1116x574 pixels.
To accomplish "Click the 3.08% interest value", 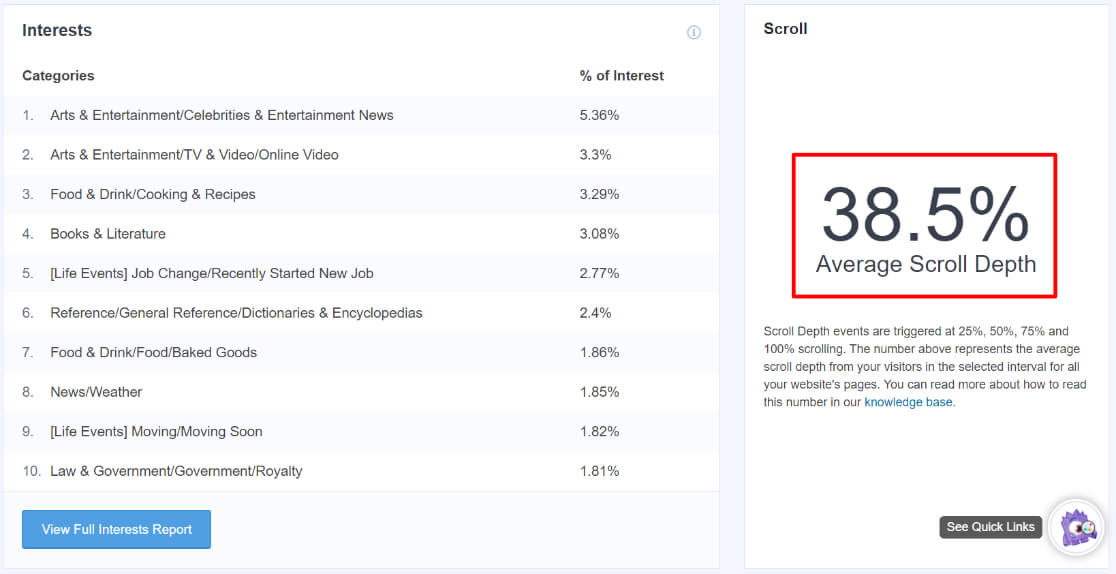I will (599, 234).
